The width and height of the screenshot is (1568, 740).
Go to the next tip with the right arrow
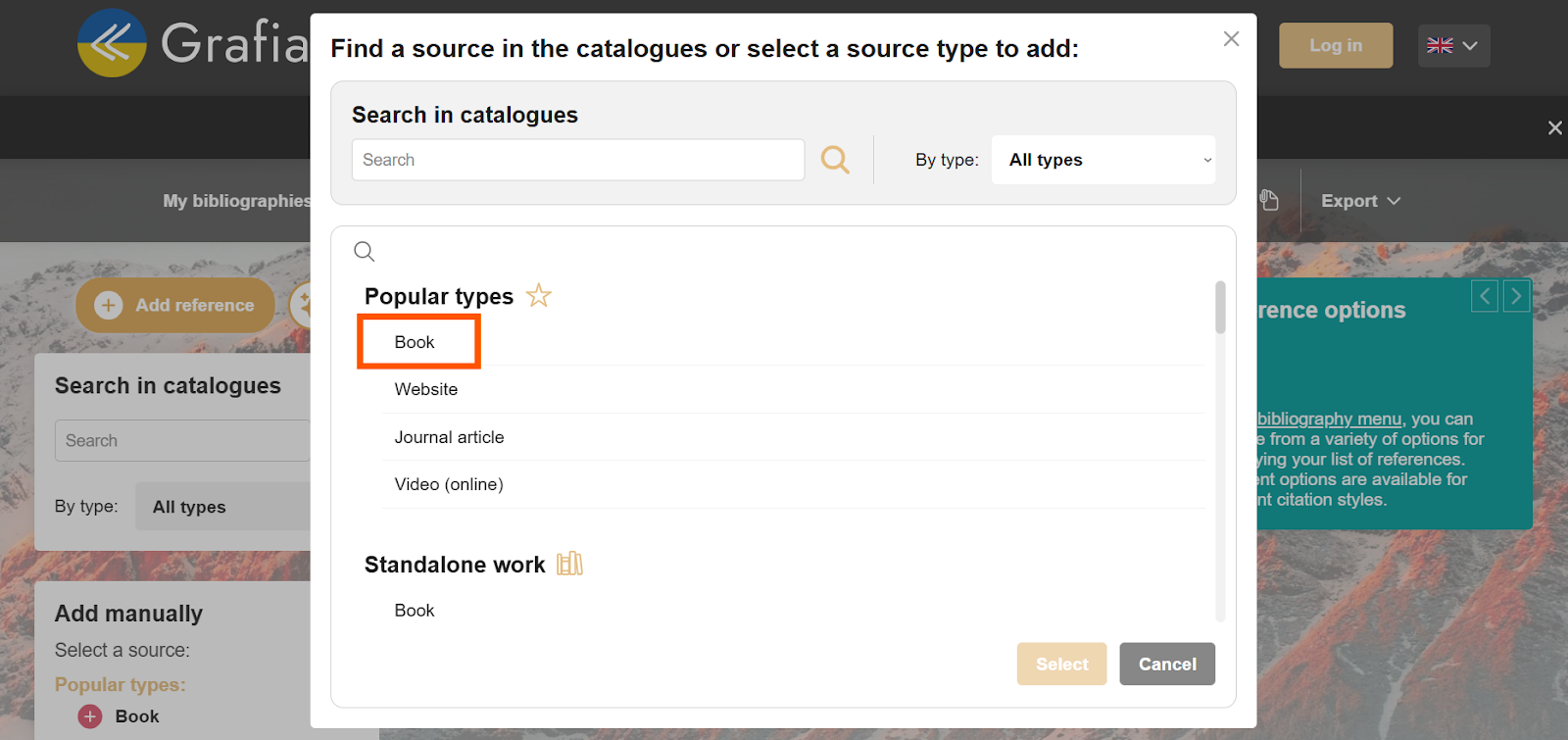[1515, 296]
